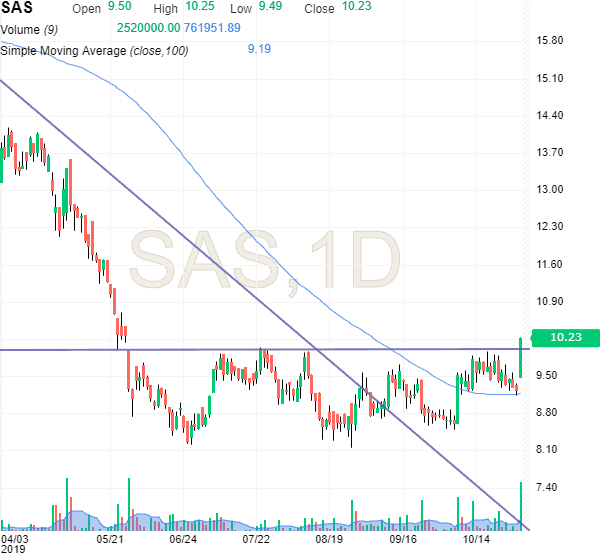
Task: Click the 04/03 date axis label
Action: point(15,537)
